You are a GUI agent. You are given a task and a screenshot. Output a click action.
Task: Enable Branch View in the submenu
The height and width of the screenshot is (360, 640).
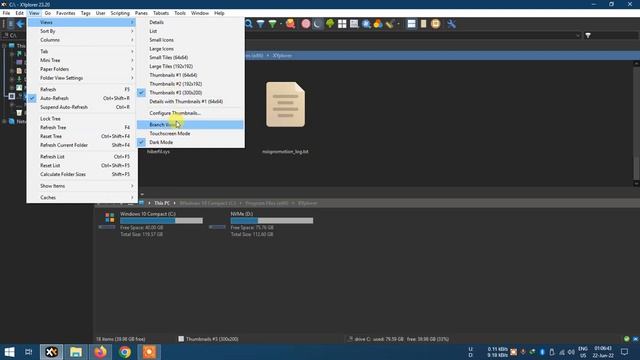(x=190, y=124)
